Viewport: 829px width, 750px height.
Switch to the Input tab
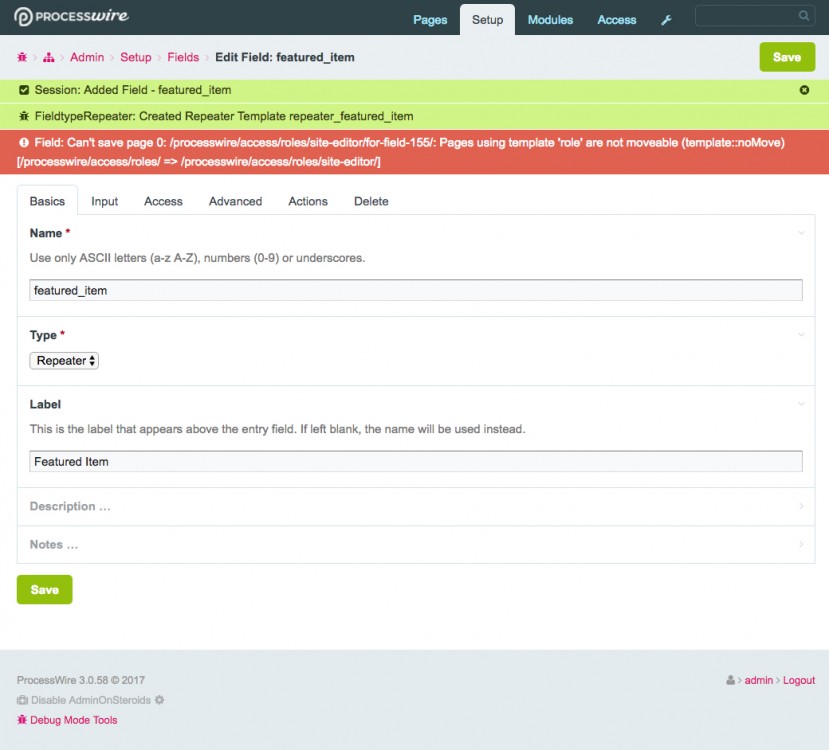pos(105,201)
